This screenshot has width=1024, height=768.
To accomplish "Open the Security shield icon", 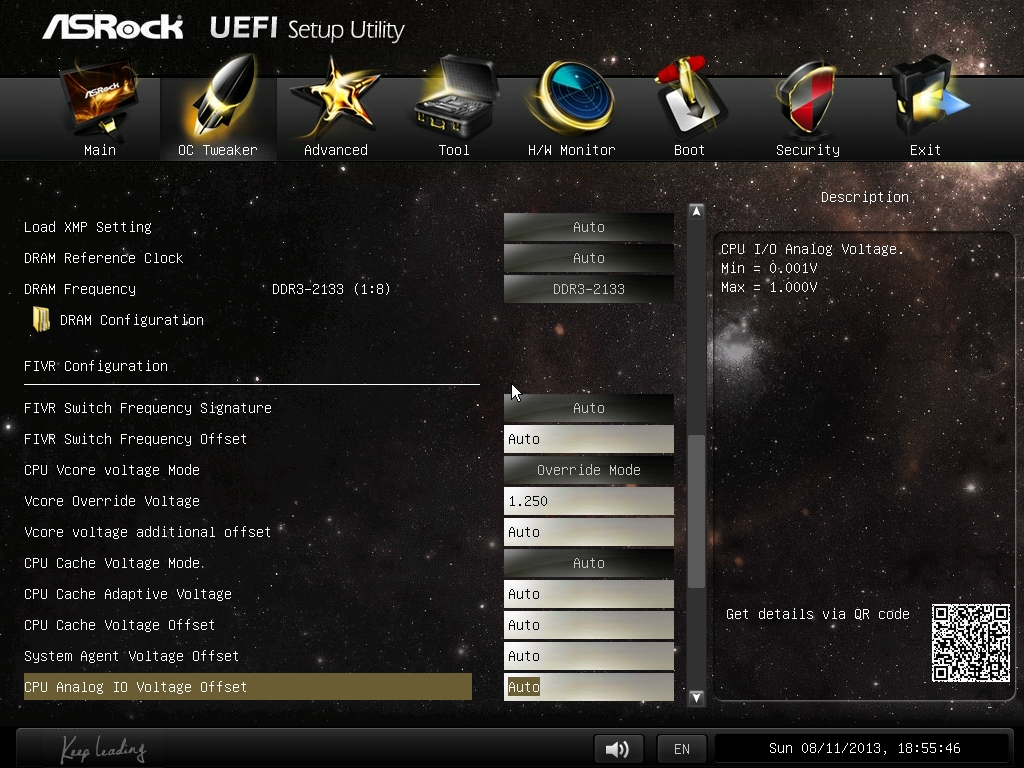I will 808,98.
